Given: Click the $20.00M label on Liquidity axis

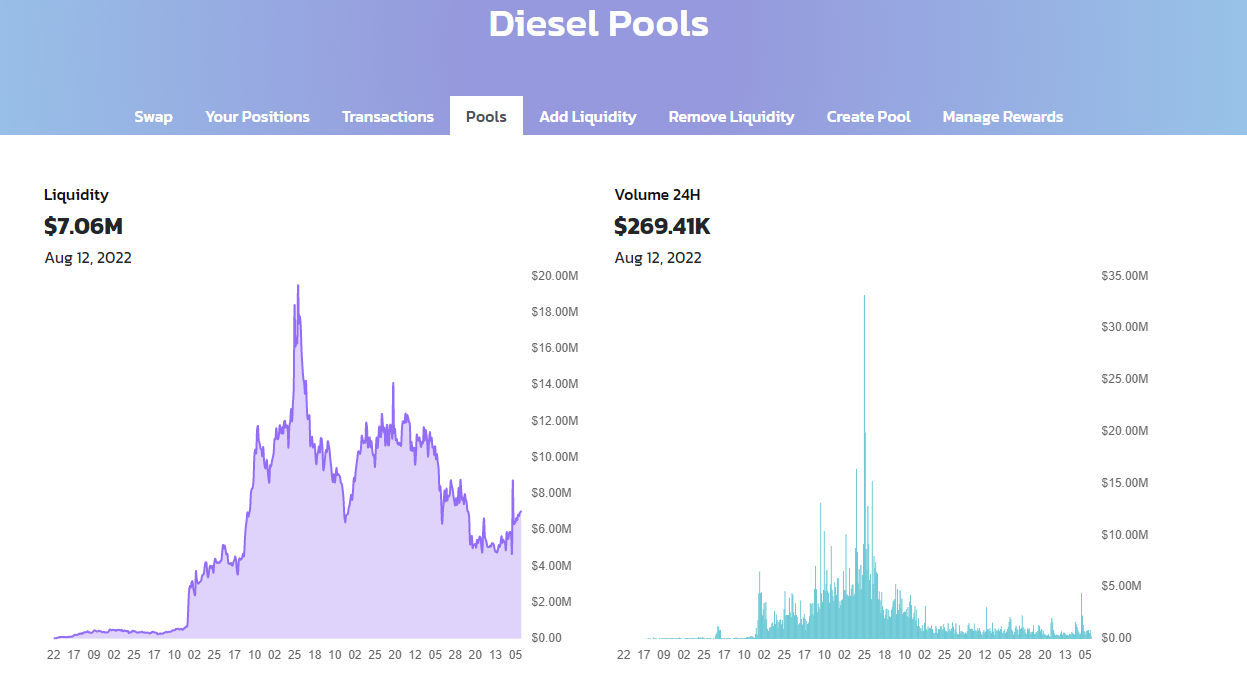Looking at the screenshot, I should point(553,276).
